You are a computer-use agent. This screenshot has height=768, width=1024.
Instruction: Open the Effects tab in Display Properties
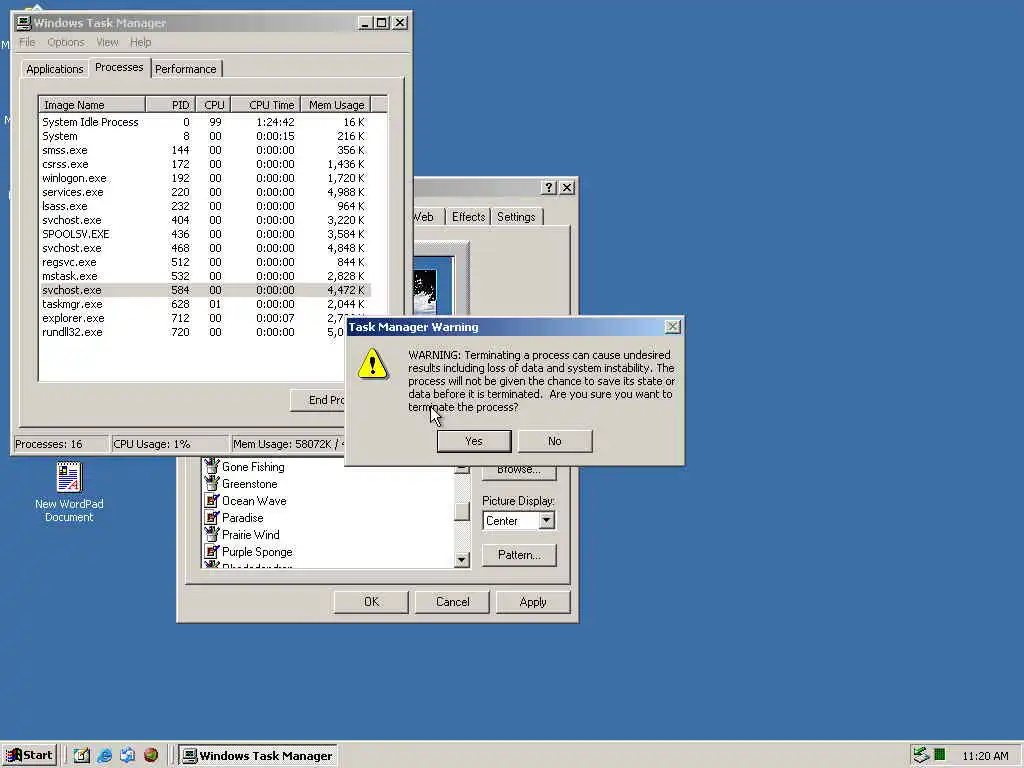click(468, 217)
